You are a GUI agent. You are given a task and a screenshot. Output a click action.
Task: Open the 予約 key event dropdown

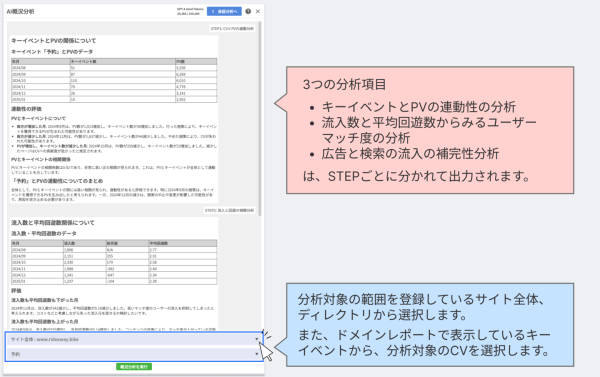[134, 354]
